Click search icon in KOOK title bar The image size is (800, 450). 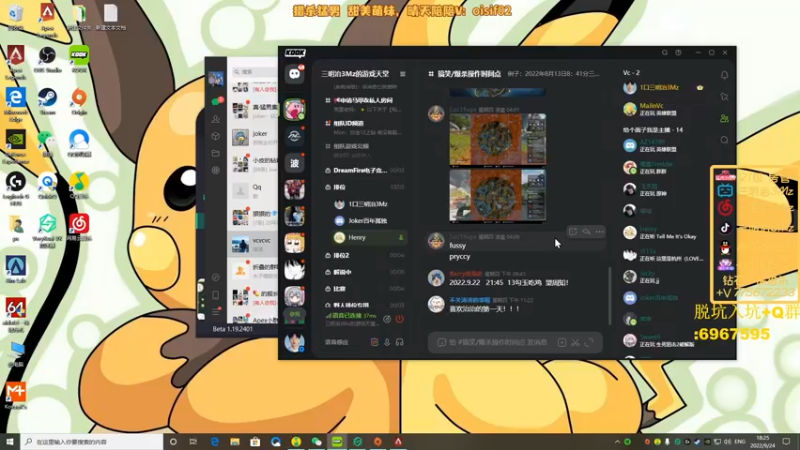pos(664,53)
